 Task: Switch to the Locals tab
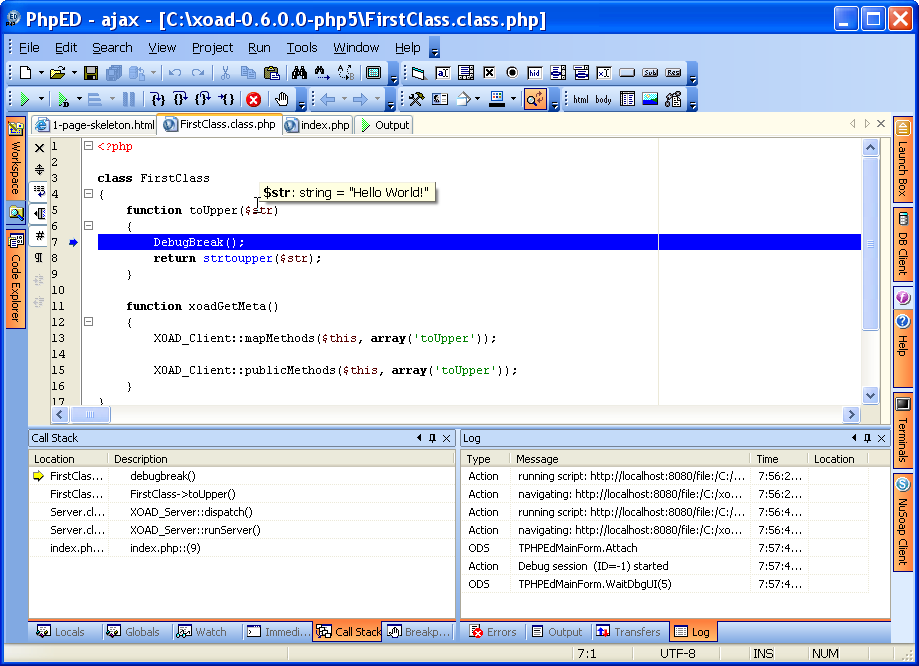pyautogui.click(x=61, y=631)
